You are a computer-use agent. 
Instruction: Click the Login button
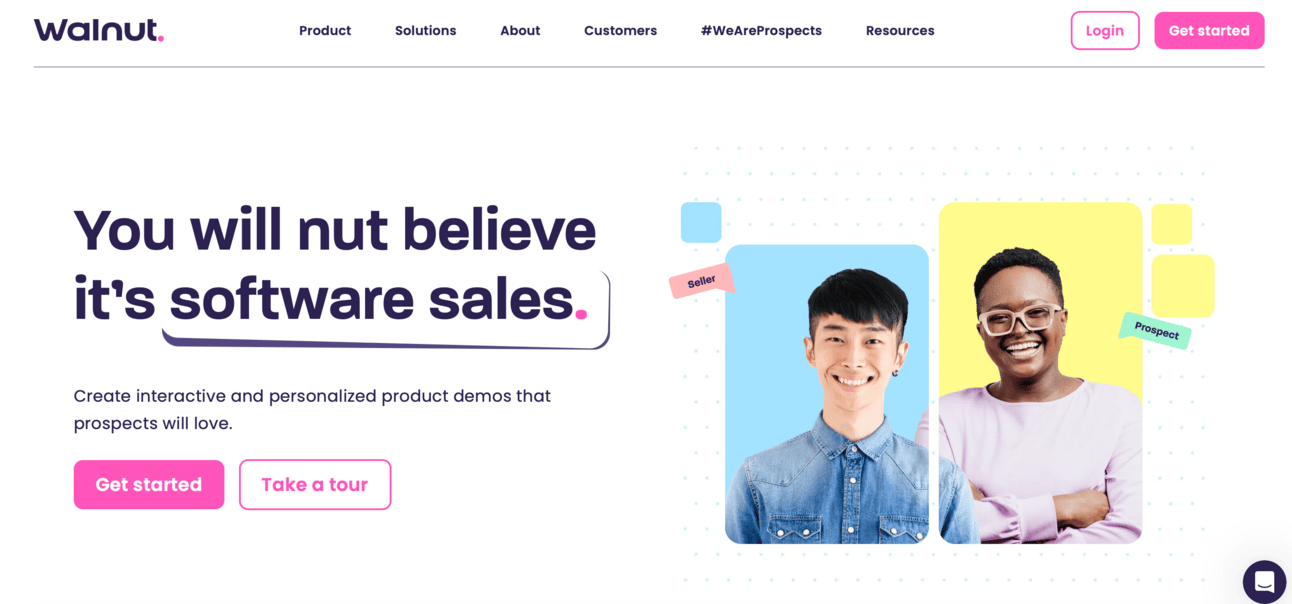click(x=1105, y=31)
